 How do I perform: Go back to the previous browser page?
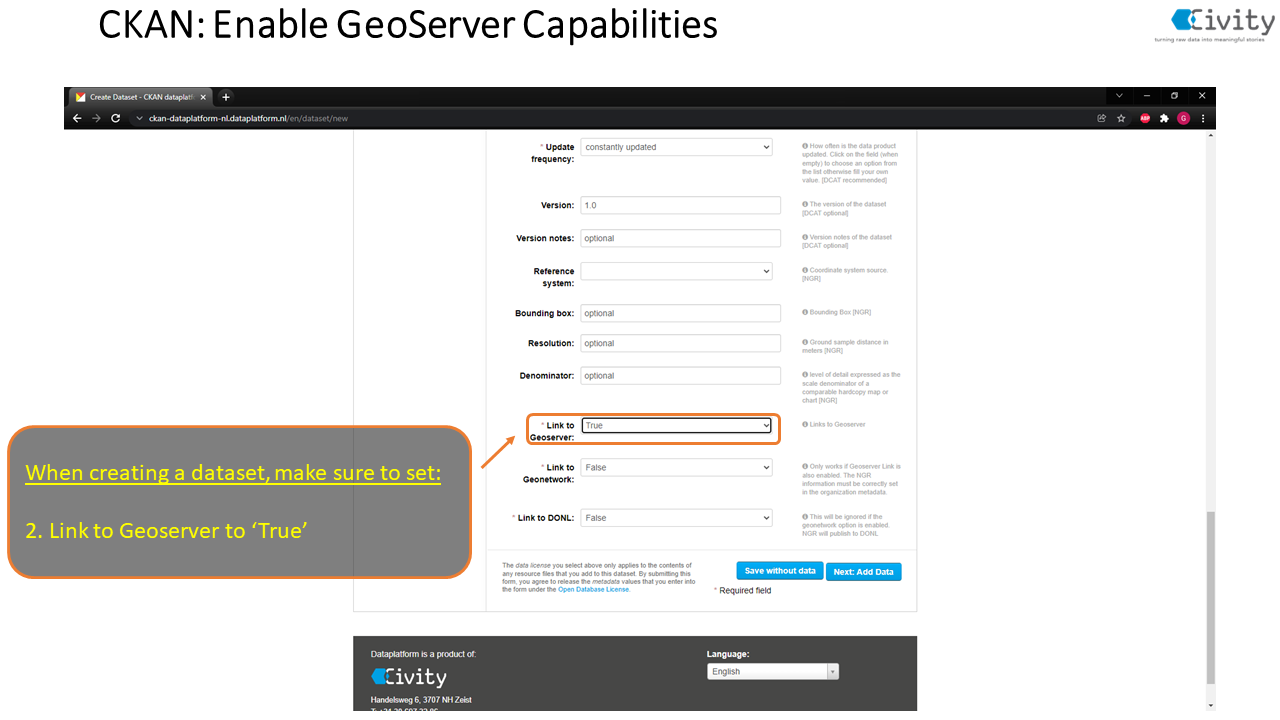[77, 118]
